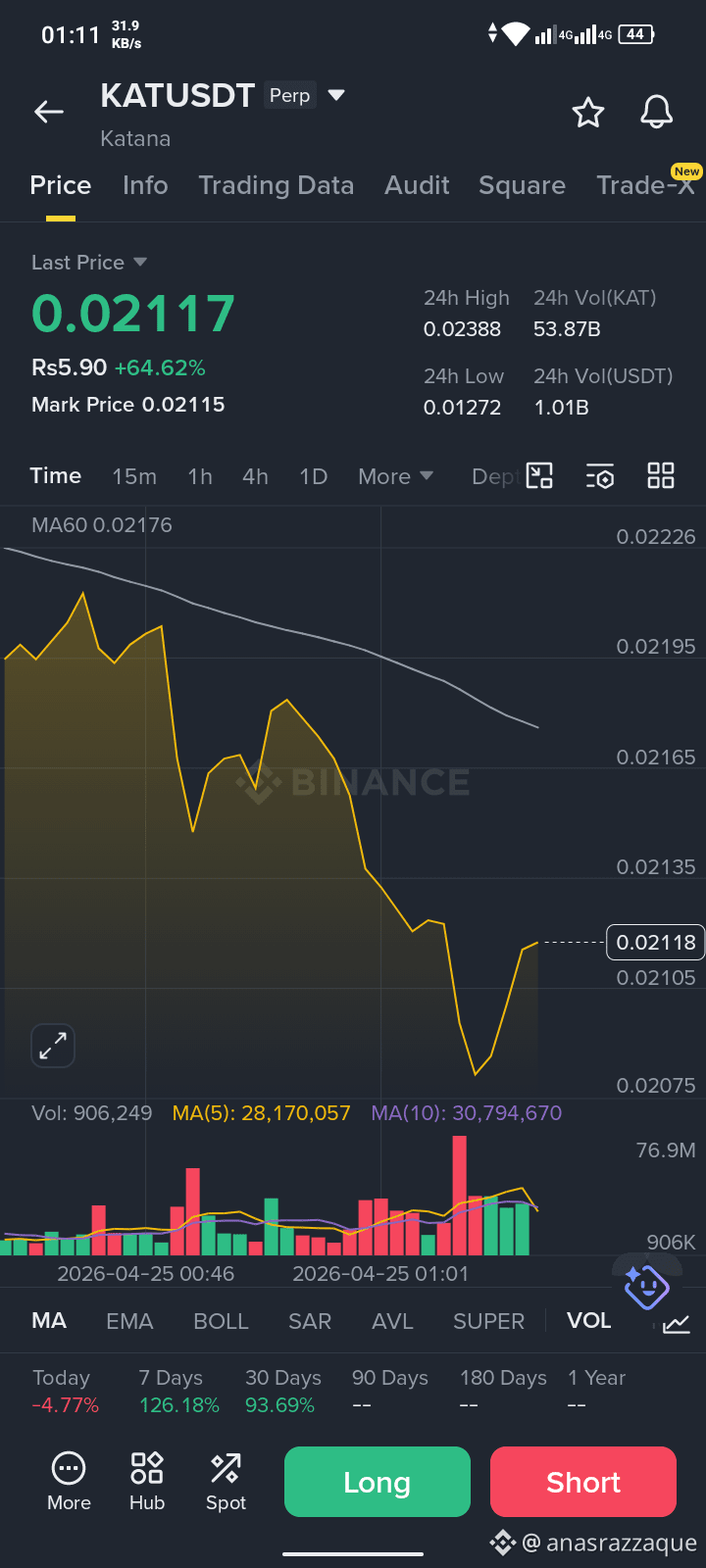706x1568 pixels.
Task: Open chart settings icon beside the grid icon
Action: point(600,476)
